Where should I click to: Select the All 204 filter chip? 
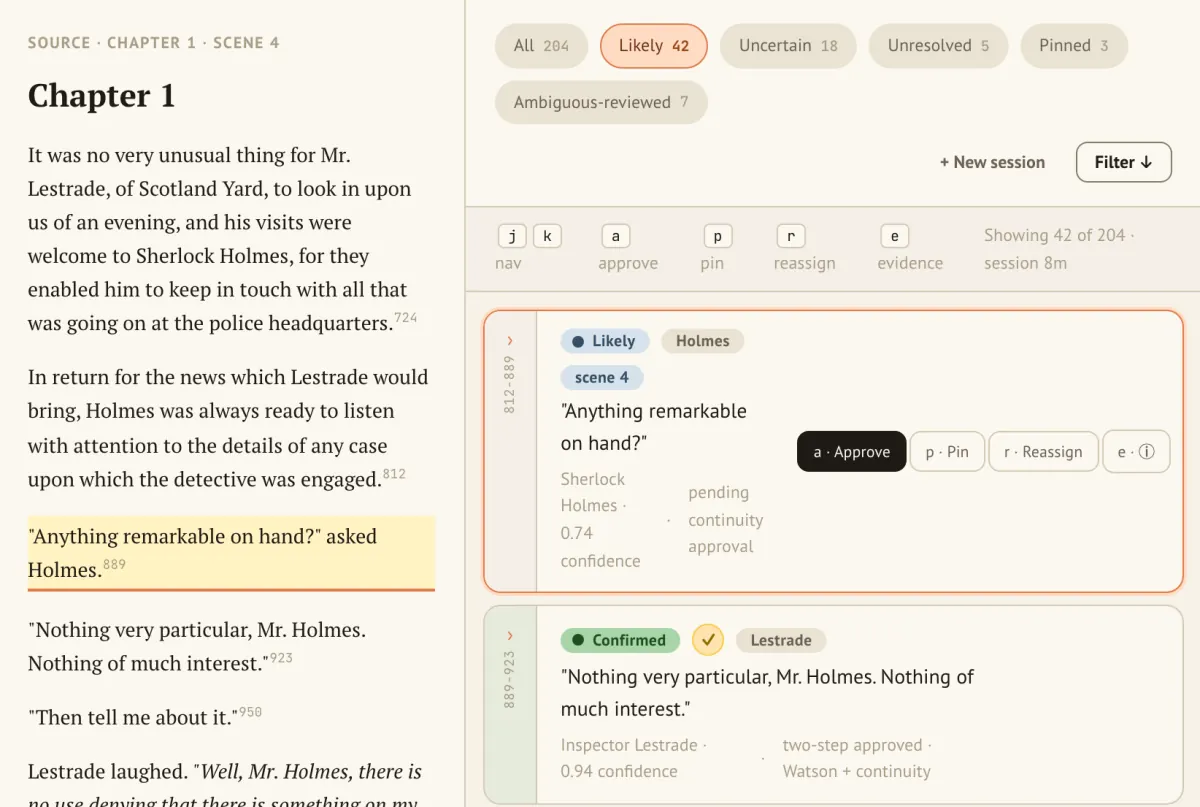coord(541,46)
